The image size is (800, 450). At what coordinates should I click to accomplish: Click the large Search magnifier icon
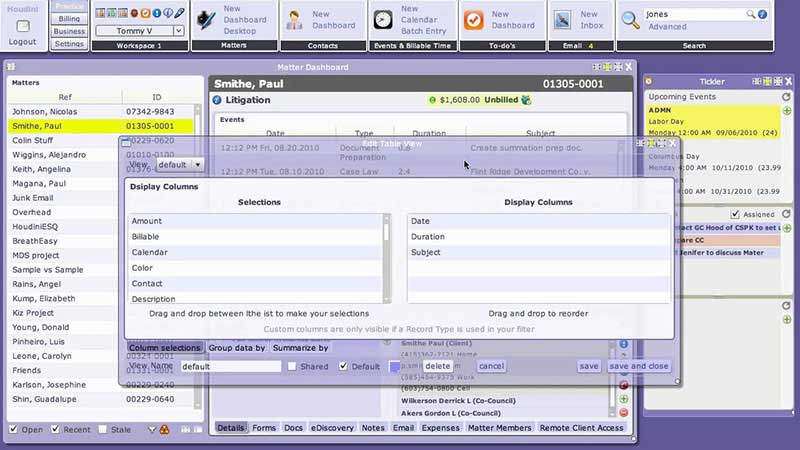tap(630, 20)
